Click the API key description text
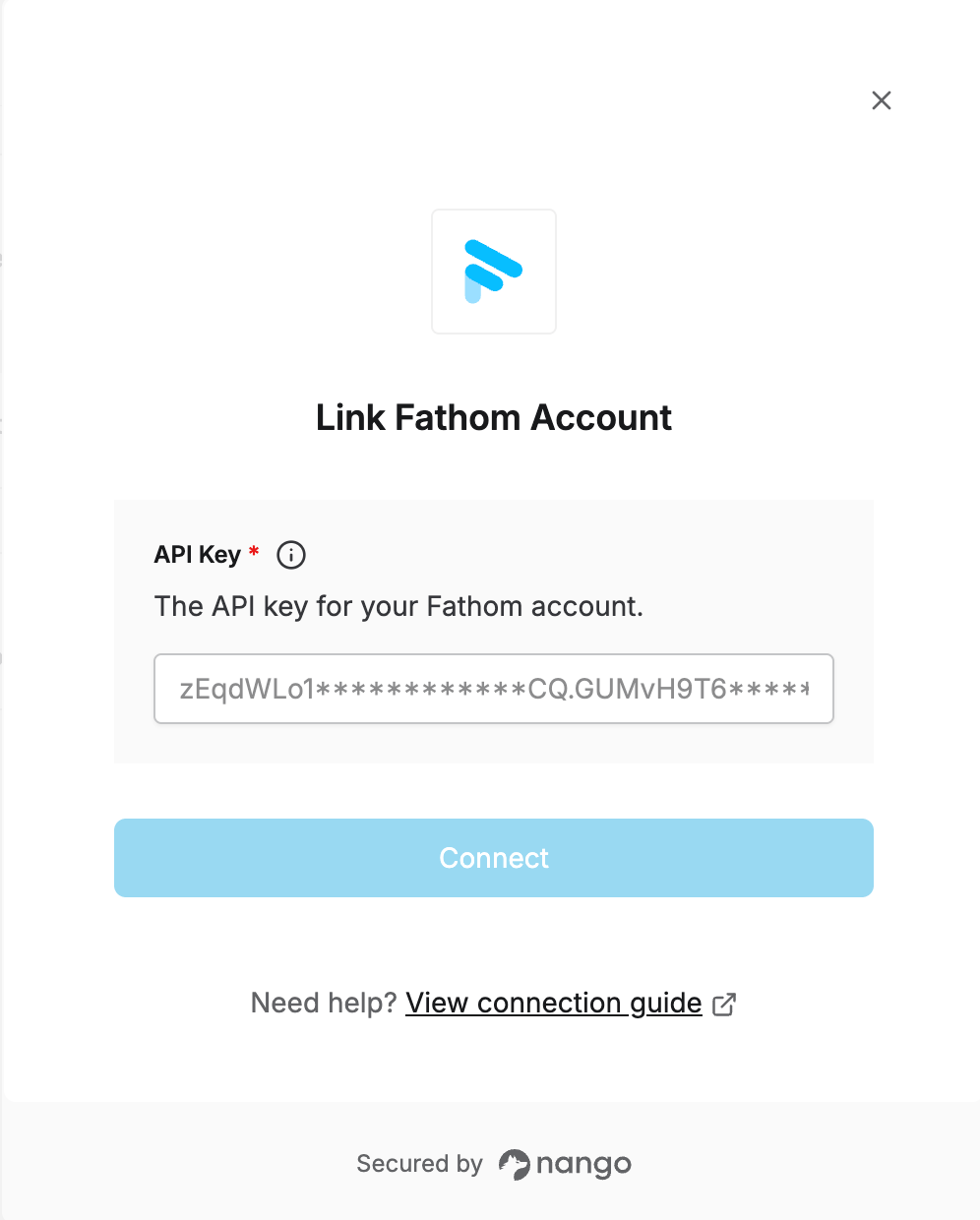Screen dimensions: 980x1220 [x=398, y=606]
